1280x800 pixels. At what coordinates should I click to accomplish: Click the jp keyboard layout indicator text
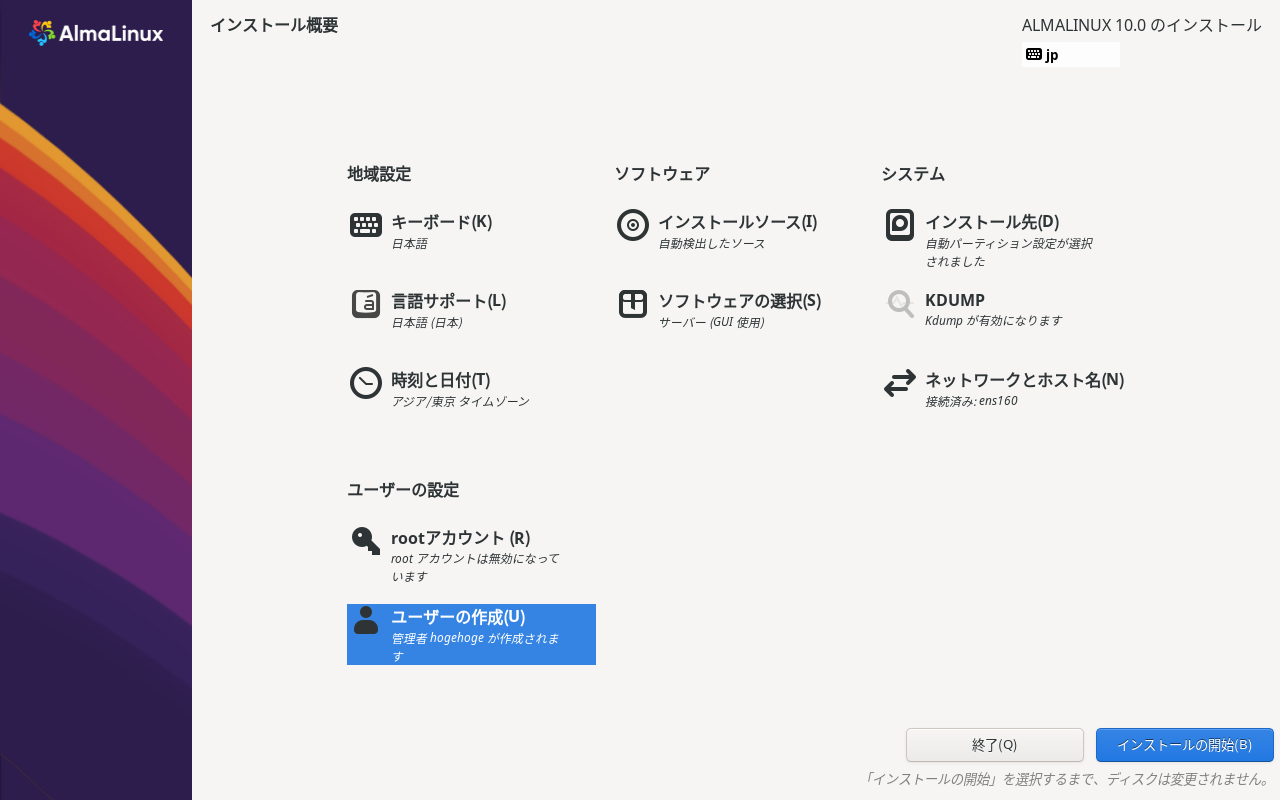pos(1052,56)
